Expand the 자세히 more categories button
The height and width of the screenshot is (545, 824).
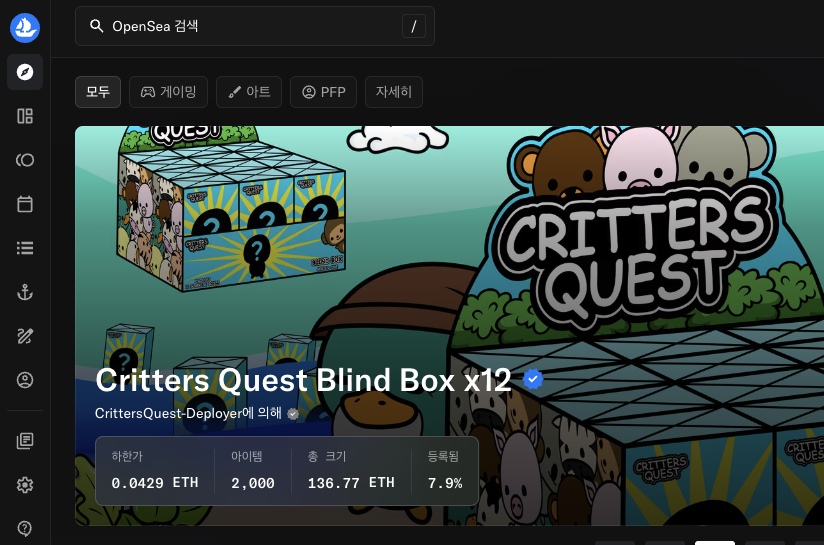pyautogui.click(x=394, y=92)
